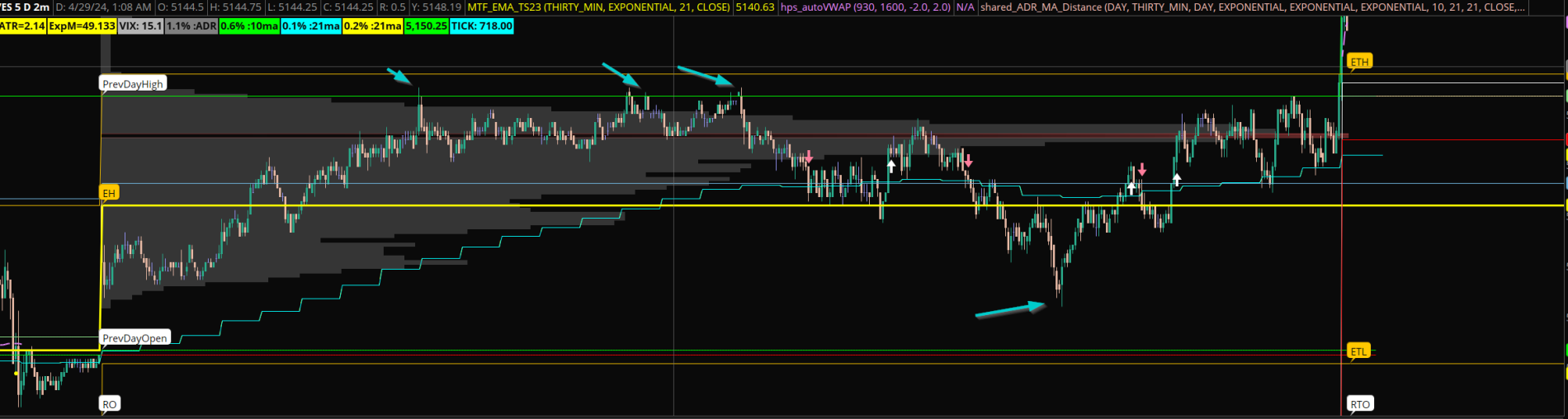Click the RO marker bubble
1568x419 pixels.
(x=110, y=404)
